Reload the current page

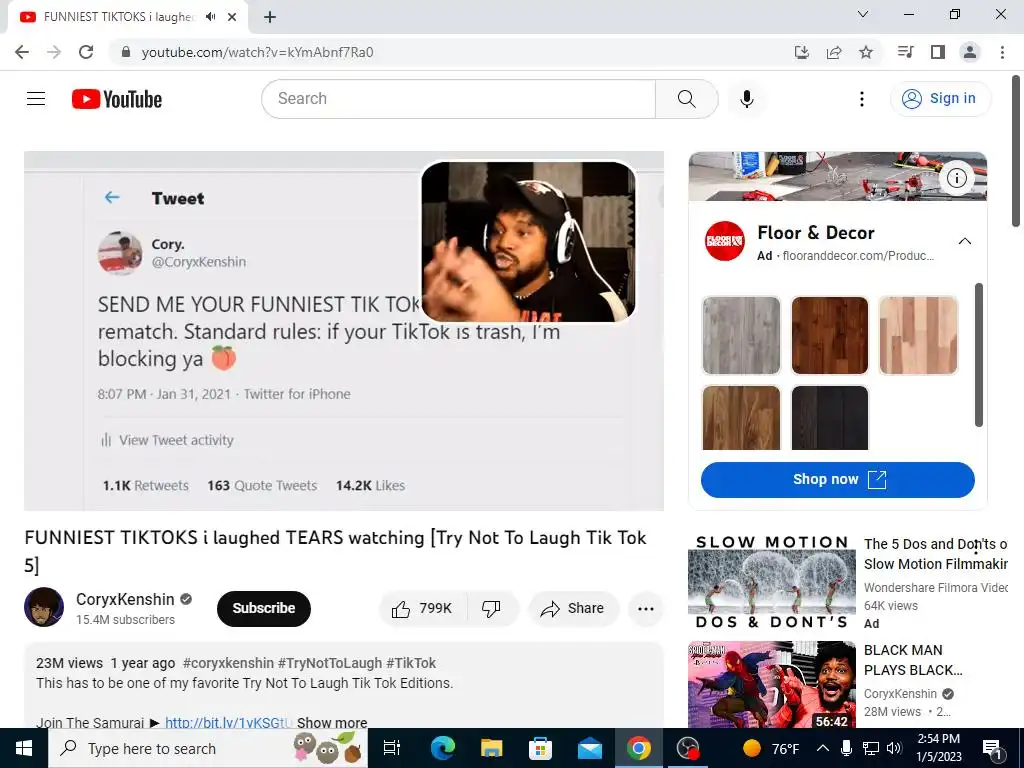pyautogui.click(x=86, y=52)
